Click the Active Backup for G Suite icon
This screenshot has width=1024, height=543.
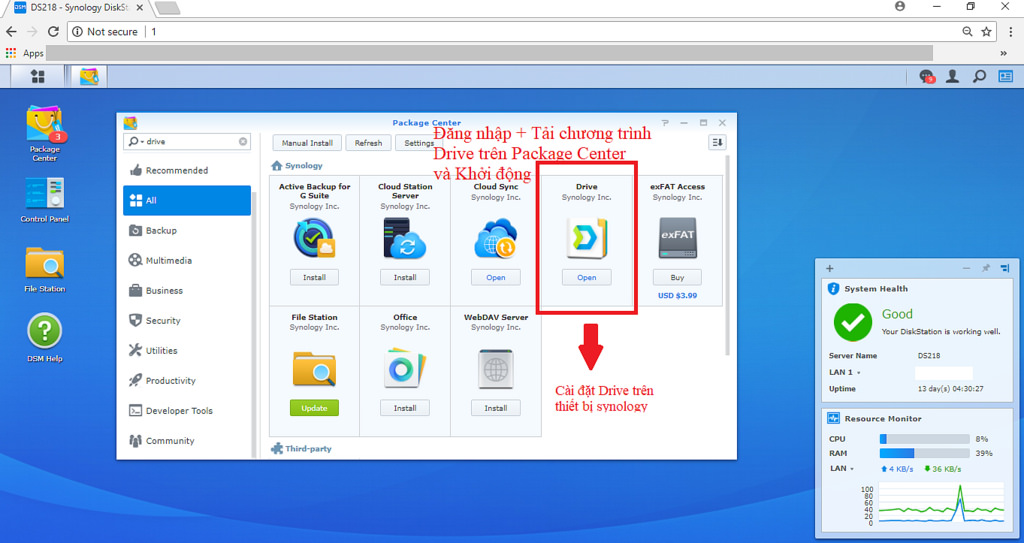coord(314,238)
